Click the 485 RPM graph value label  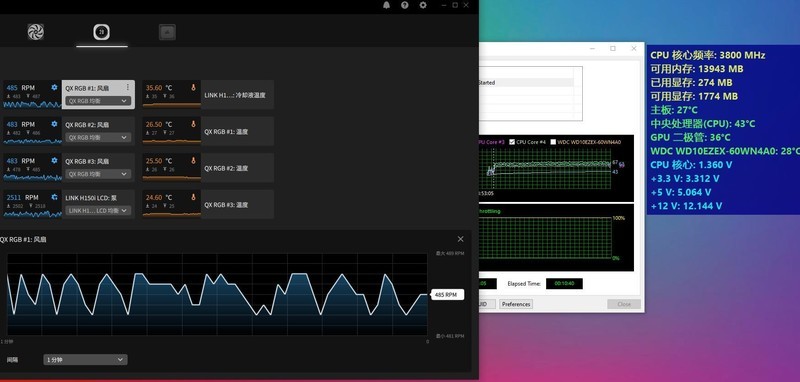click(447, 295)
